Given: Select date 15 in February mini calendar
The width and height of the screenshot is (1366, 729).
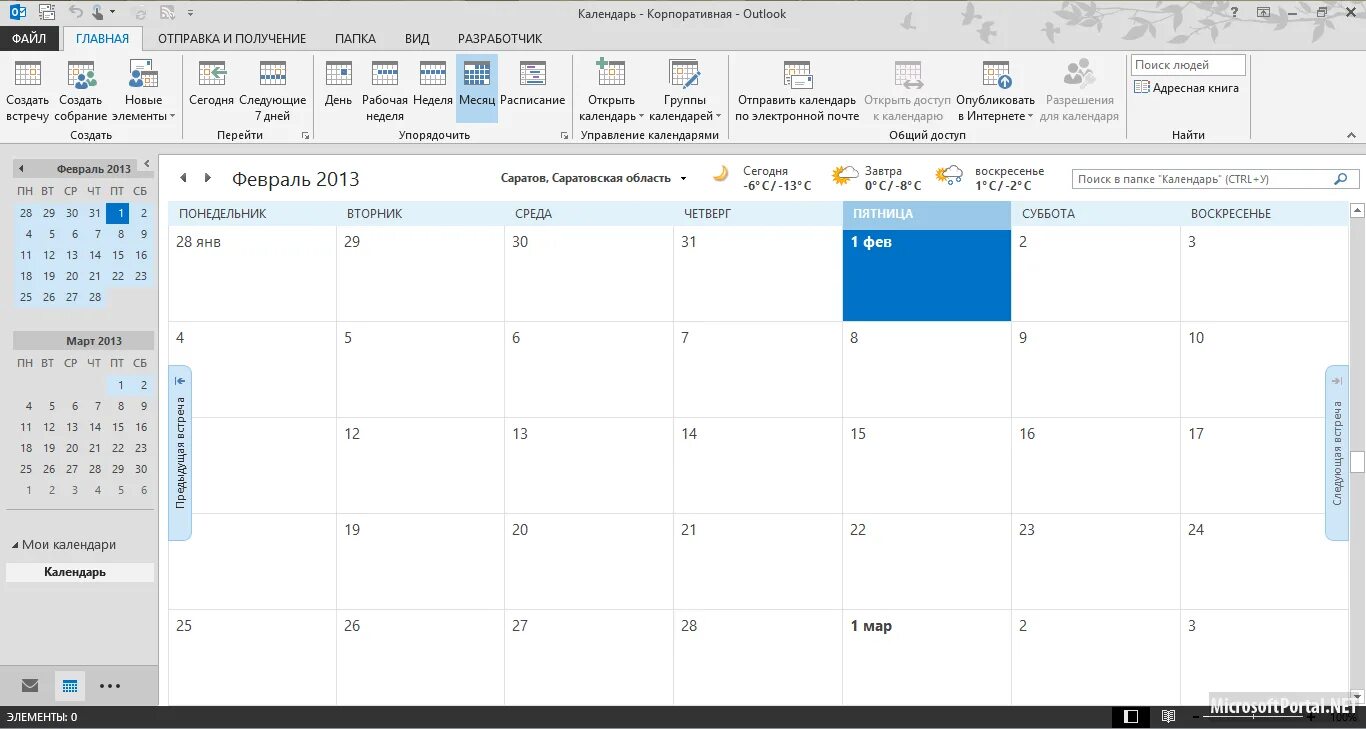Looking at the screenshot, I should pyautogui.click(x=118, y=255).
